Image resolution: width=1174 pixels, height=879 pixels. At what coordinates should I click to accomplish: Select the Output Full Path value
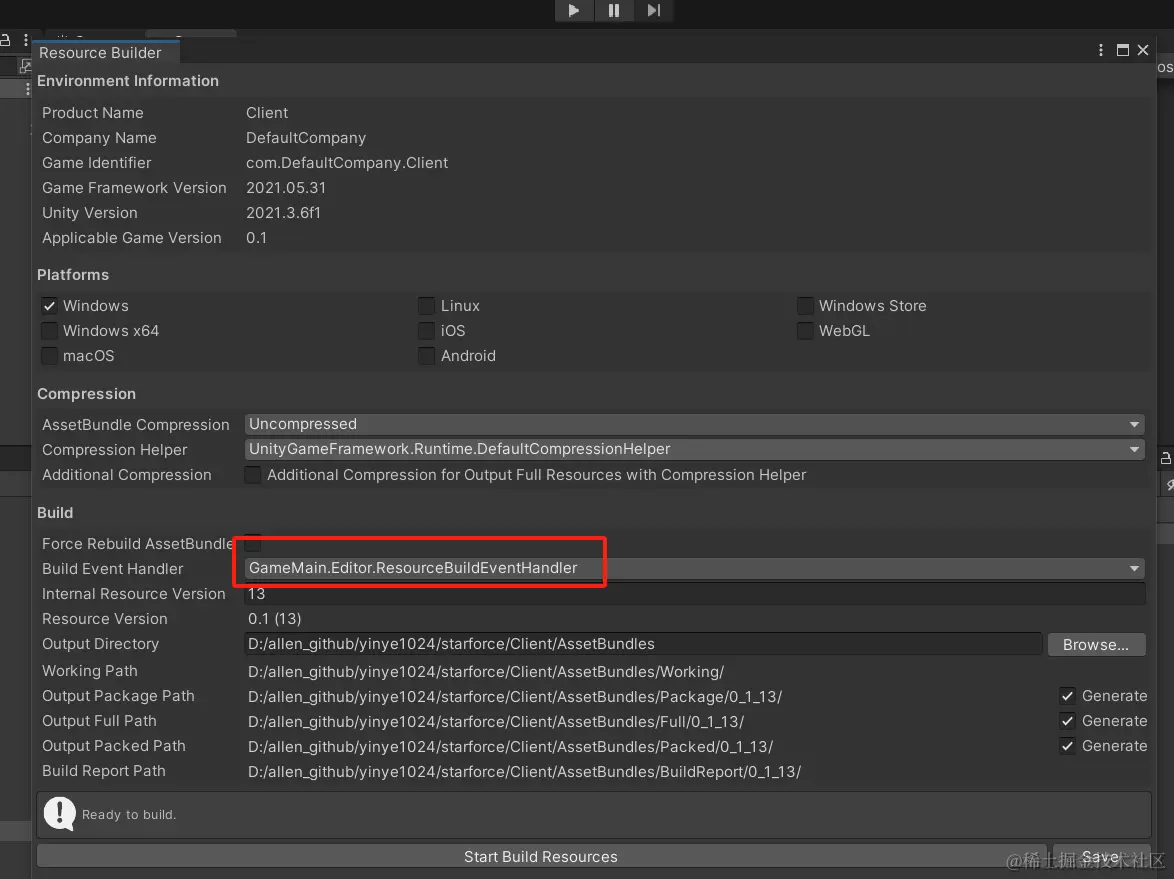click(496, 722)
